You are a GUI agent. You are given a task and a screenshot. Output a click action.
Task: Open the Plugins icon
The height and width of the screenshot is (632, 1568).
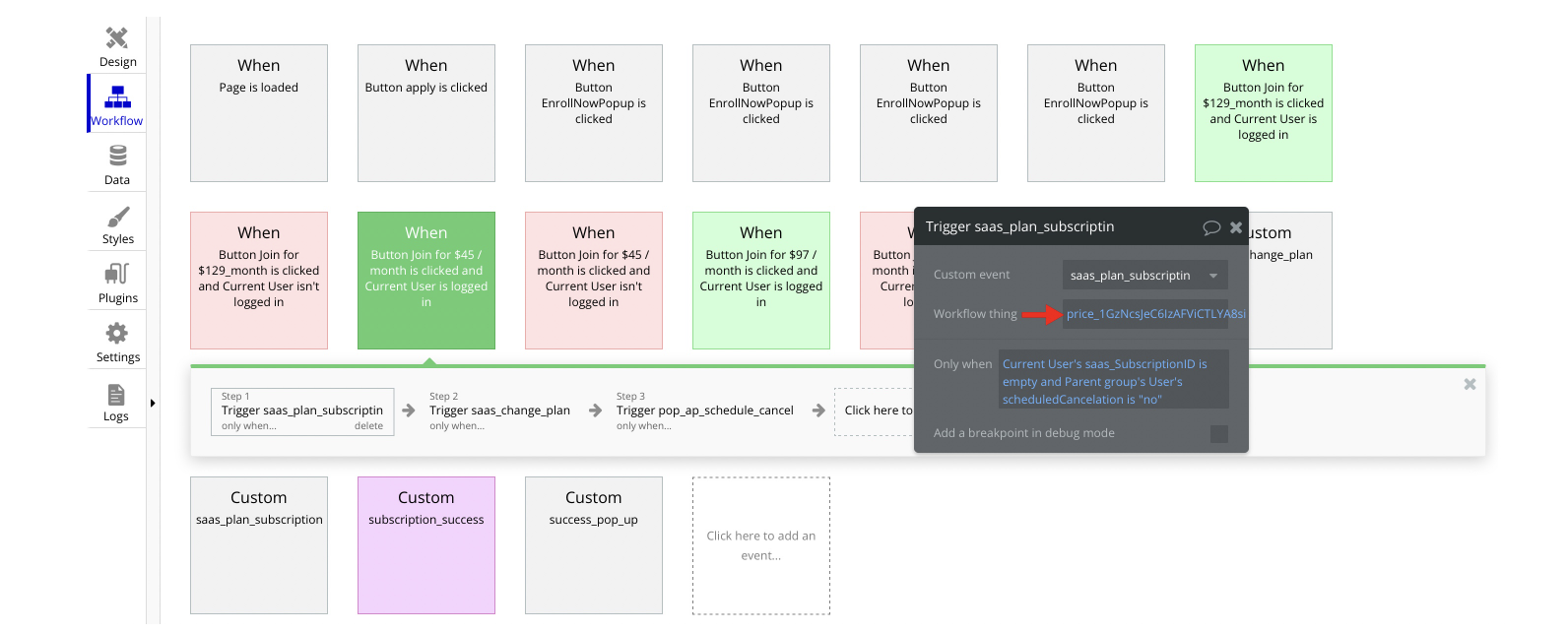point(117,274)
